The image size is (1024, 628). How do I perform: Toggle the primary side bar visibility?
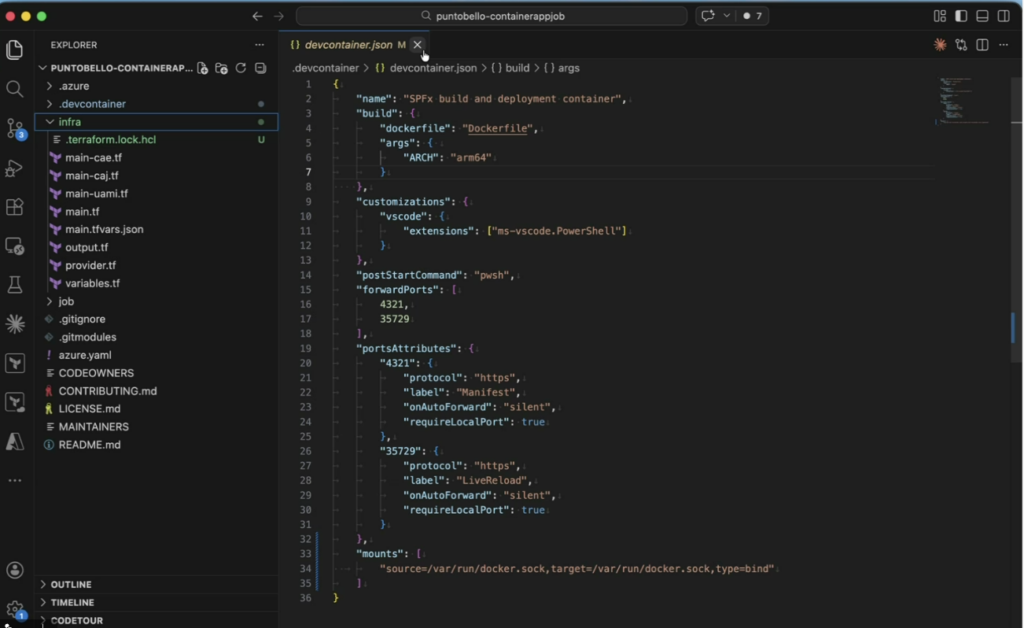coord(961,16)
